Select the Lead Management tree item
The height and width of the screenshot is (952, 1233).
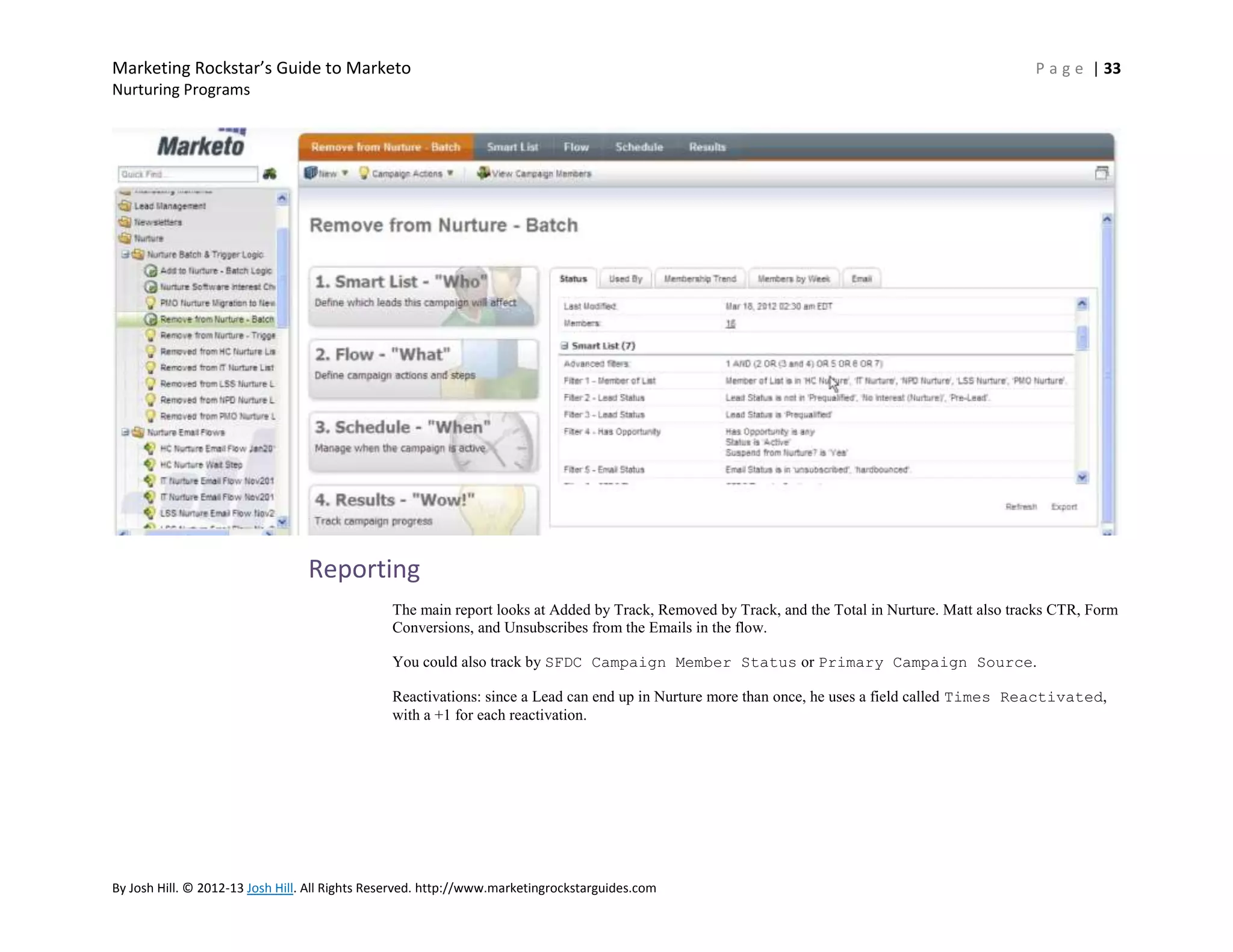pyautogui.click(x=170, y=206)
